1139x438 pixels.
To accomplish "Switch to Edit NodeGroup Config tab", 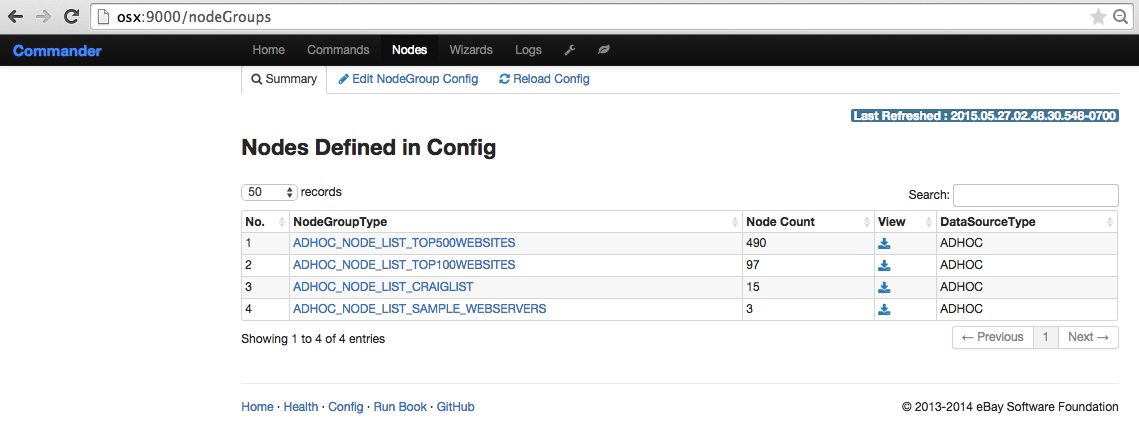I will tap(408, 79).
